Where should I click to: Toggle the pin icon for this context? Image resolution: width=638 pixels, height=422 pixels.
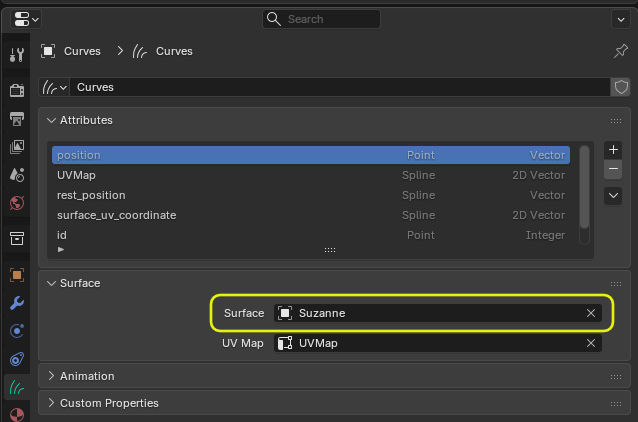tap(620, 51)
